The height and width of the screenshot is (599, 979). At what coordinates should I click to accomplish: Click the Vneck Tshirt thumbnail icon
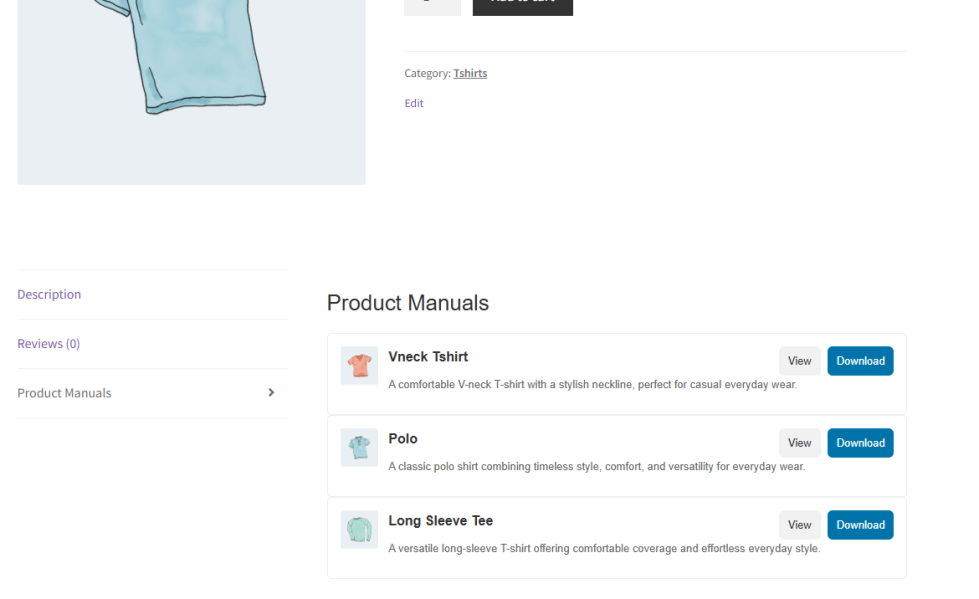click(359, 365)
